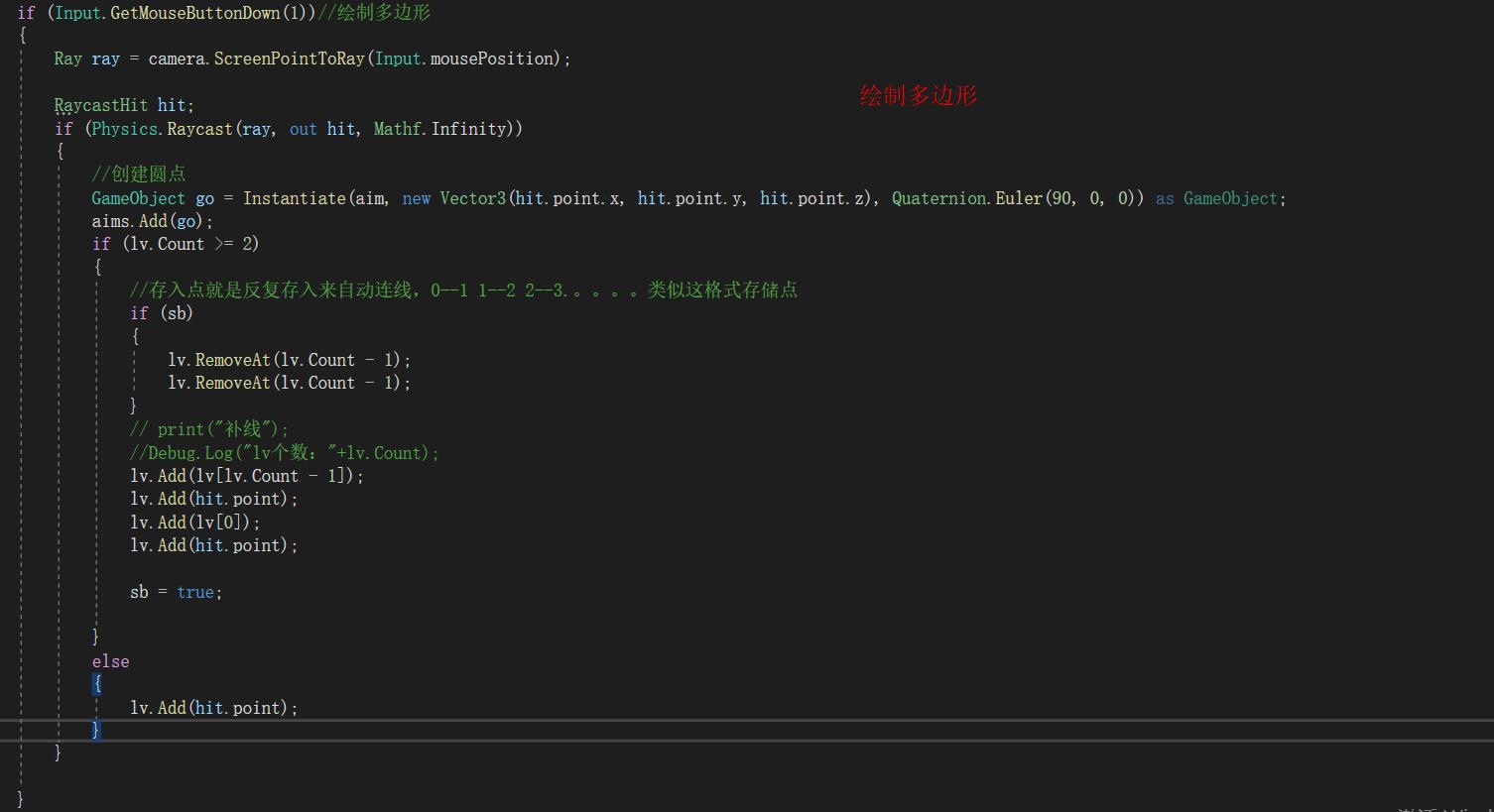
Task: Select the "RaycastHit hit;" line
Action: [x=124, y=105]
